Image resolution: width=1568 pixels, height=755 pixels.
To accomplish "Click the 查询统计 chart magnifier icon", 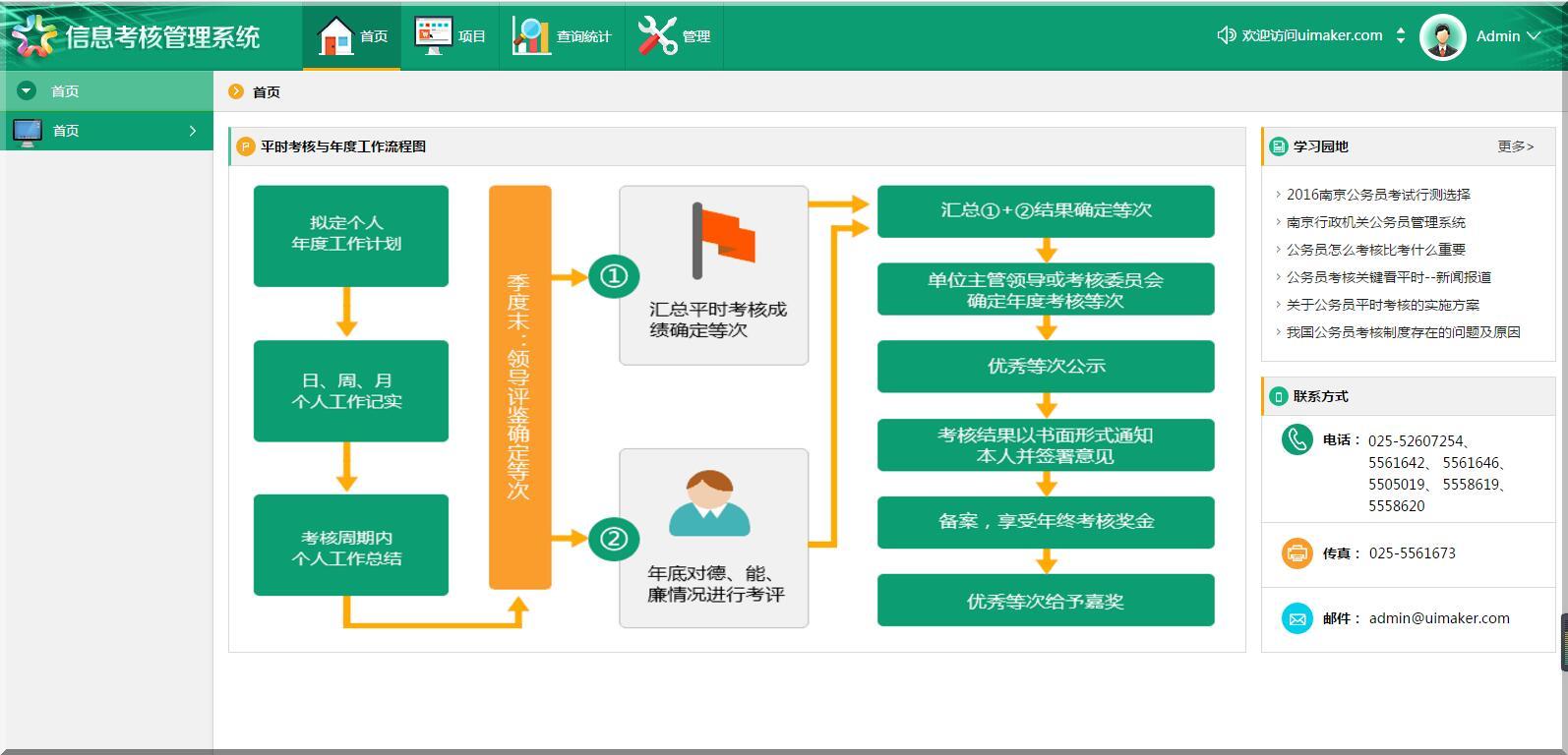I will (531, 36).
